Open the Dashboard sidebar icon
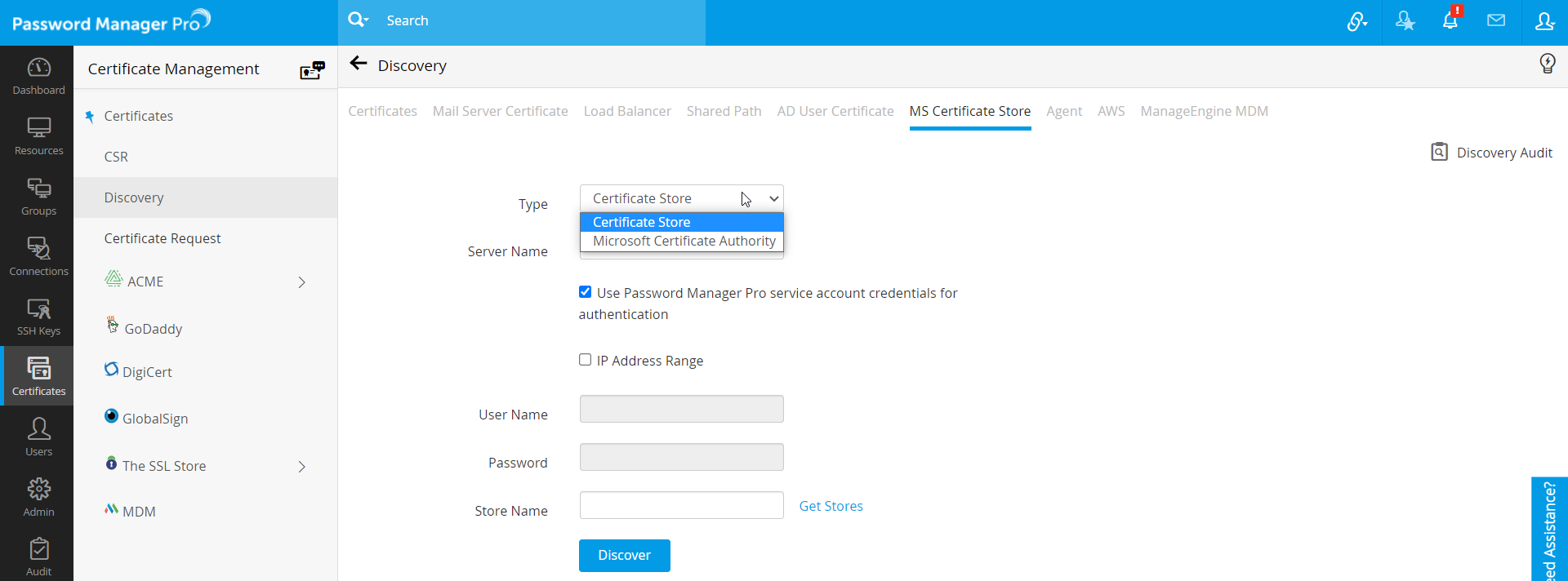 38,76
